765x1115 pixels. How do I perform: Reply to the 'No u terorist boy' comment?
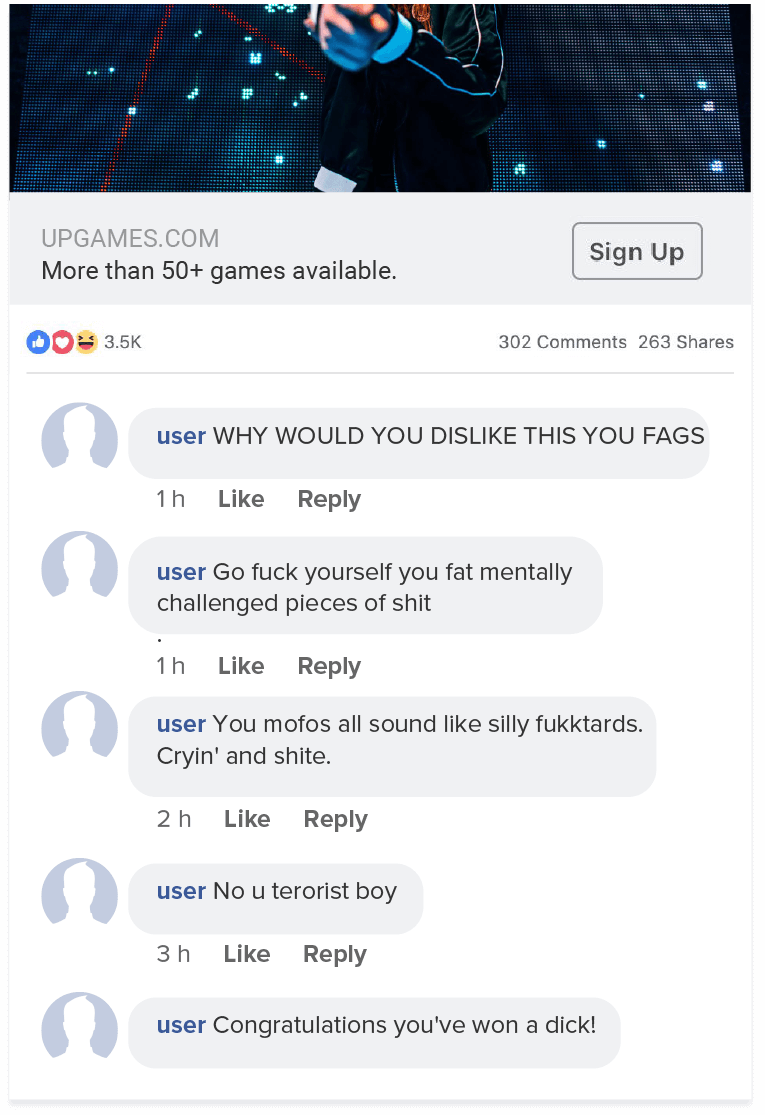pos(335,954)
